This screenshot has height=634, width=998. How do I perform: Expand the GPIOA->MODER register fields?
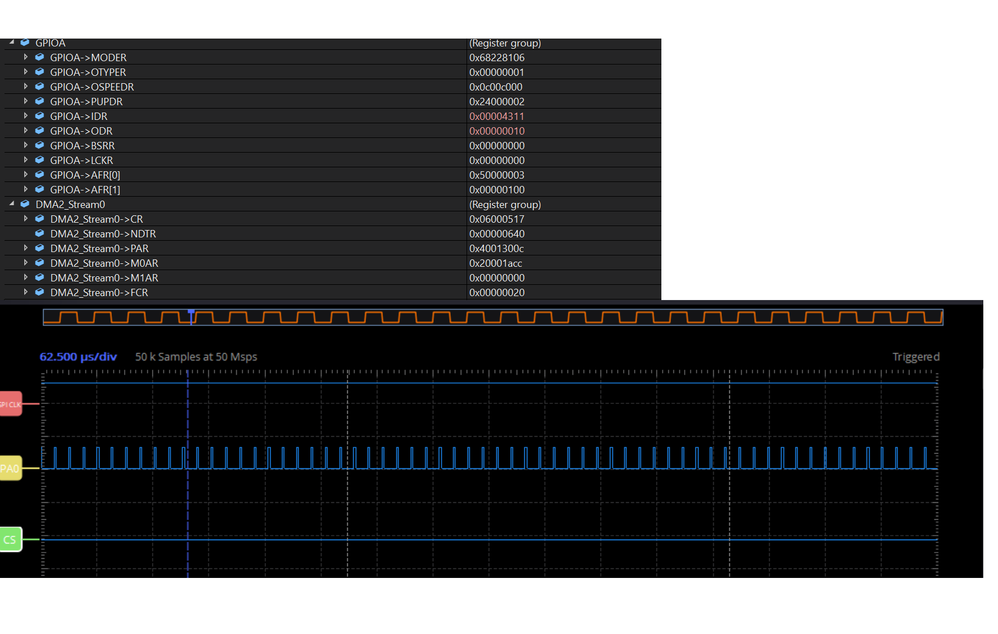tap(24, 57)
